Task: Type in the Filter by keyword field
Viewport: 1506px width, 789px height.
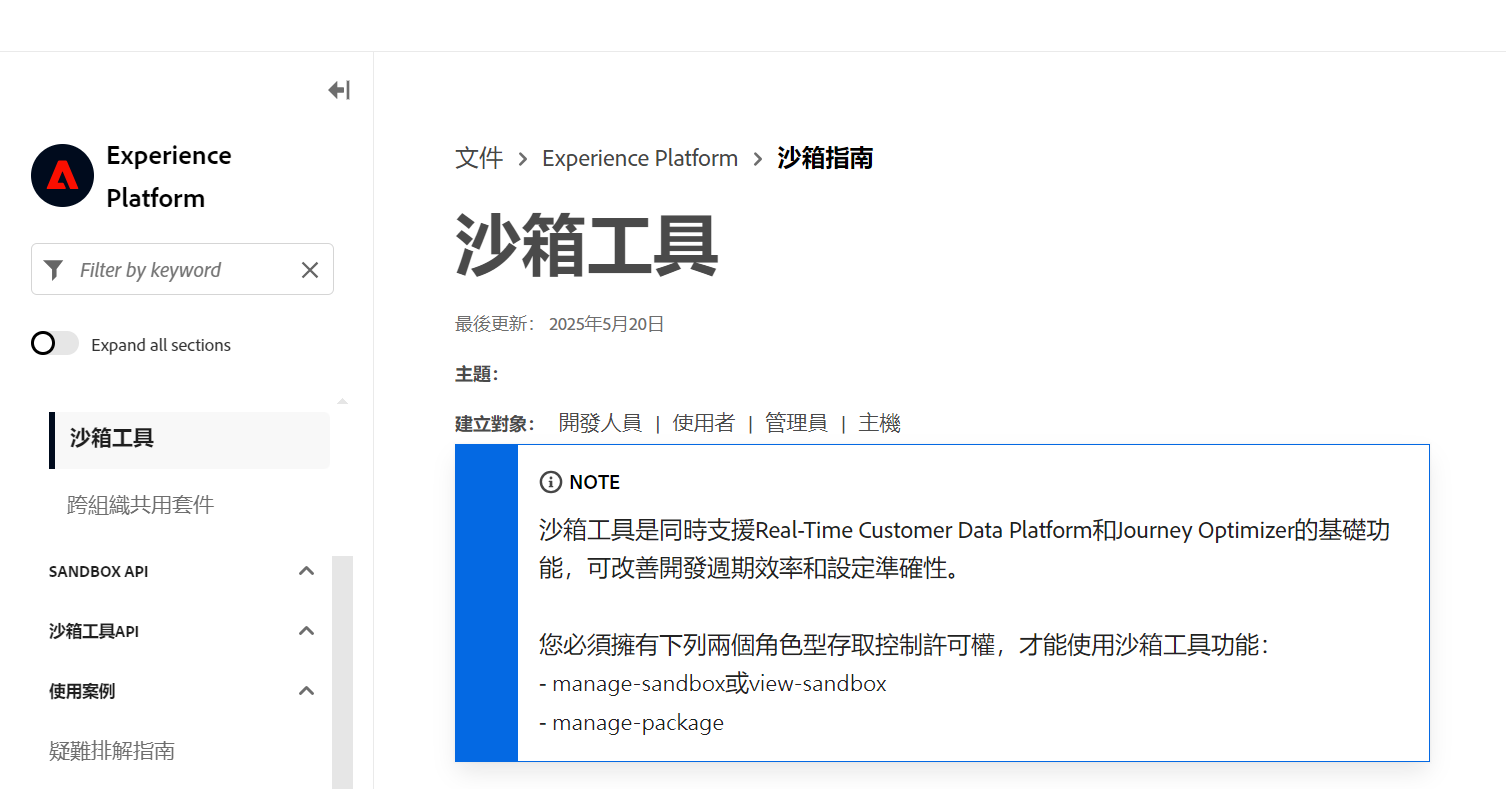Action: pyautogui.click(x=182, y=270)
